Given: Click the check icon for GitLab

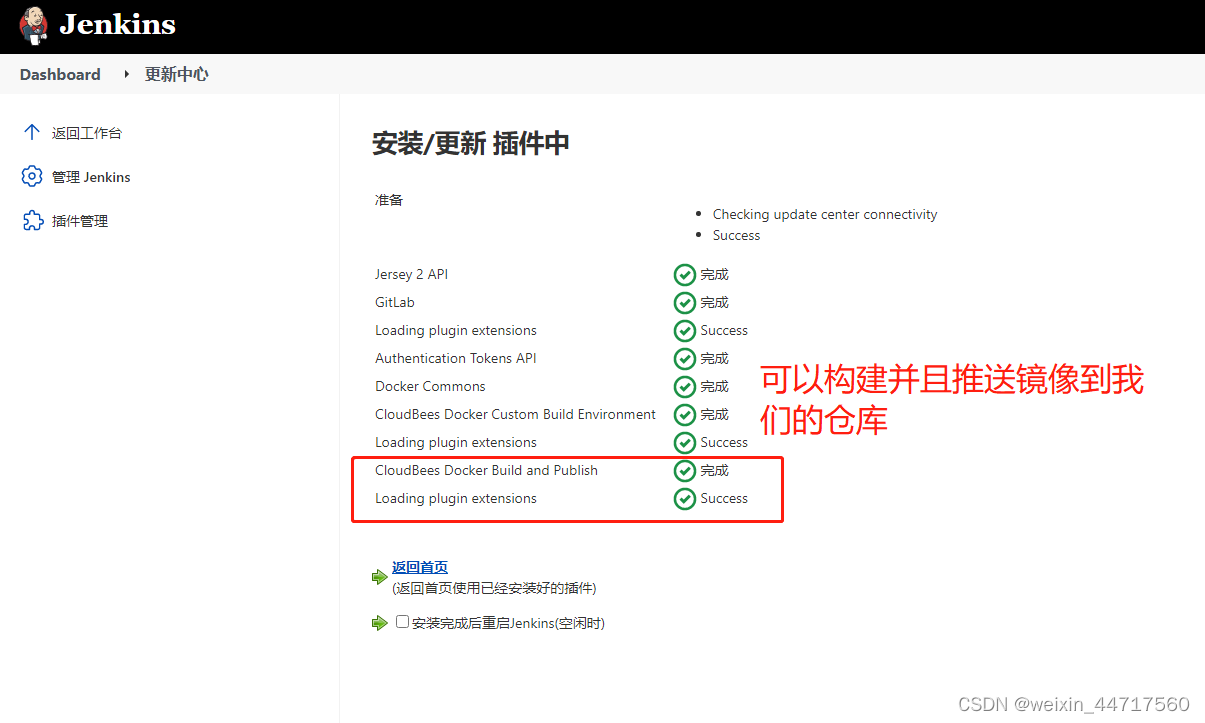Looking at the screenshot, I should tap(685, 302).
